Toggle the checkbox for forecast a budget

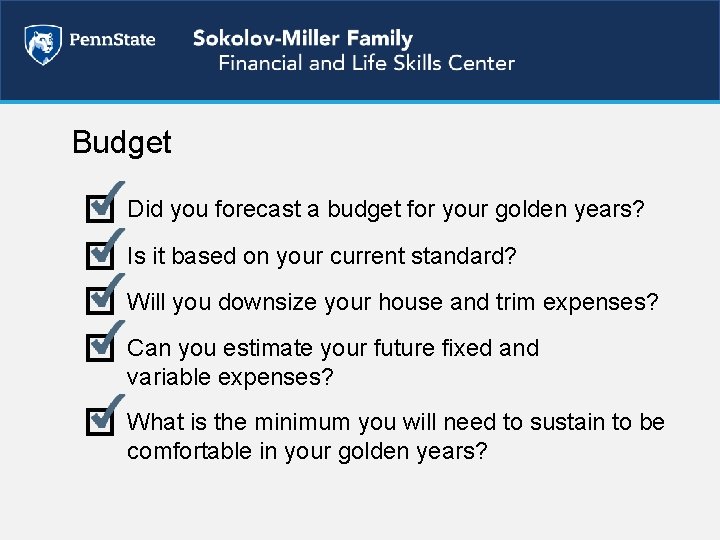[x=99, y=209]
